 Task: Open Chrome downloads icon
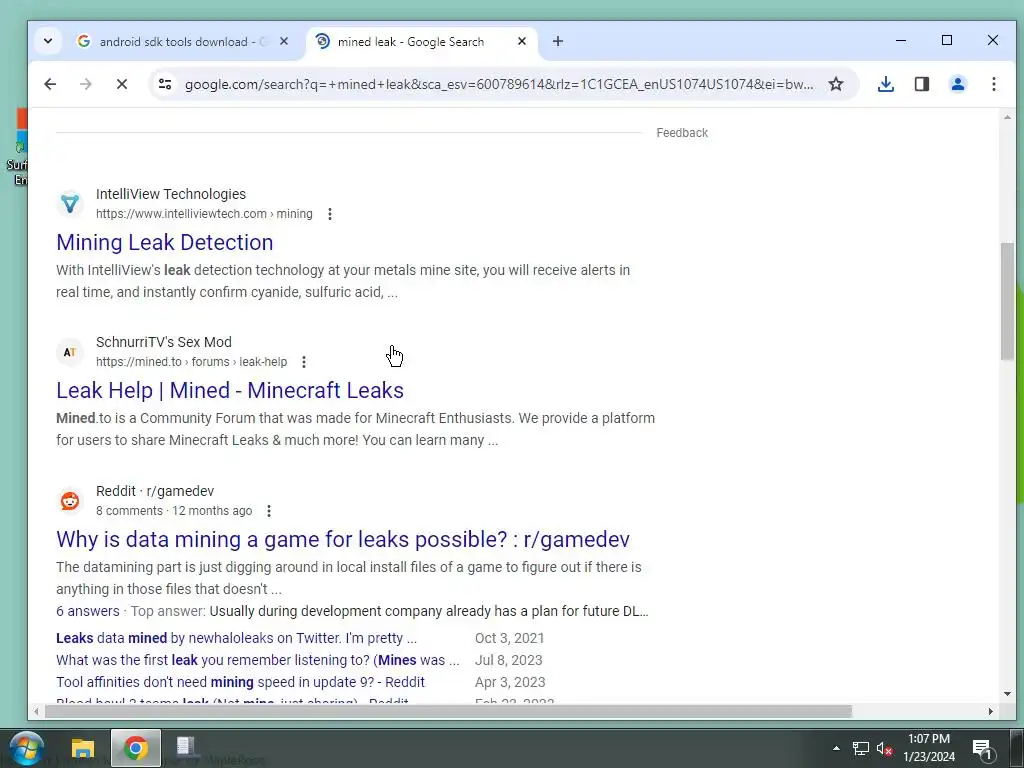(886, 84)
